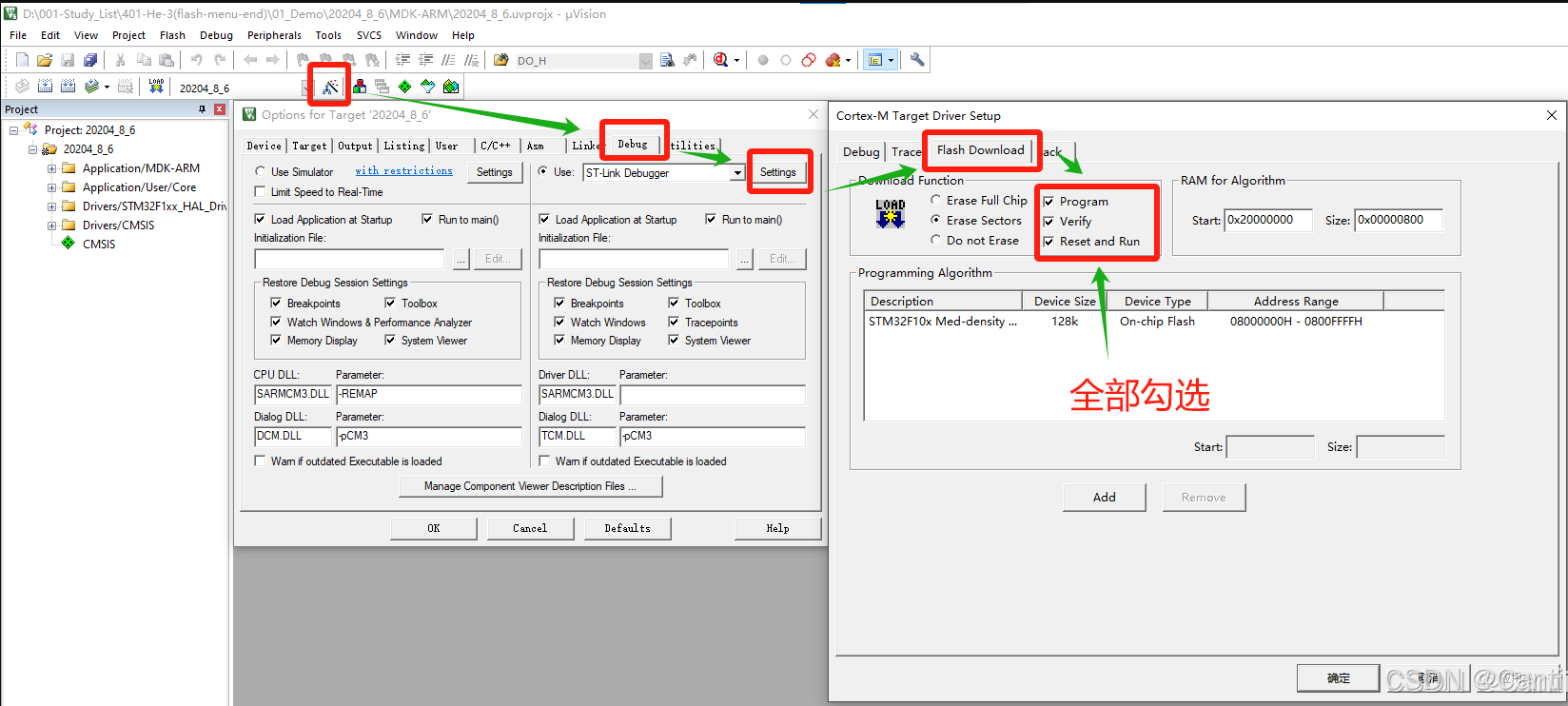Click the LOAD download-to-flash icon
Image resolution: width=1568 pixels, height=706 pixels.
pyautogui.click(x=156, y=87)
